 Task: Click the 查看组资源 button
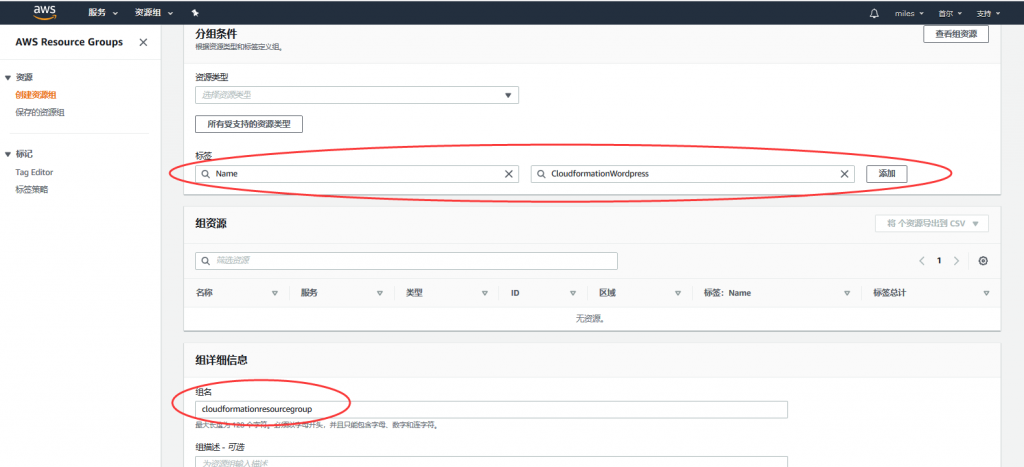[955, 34]
